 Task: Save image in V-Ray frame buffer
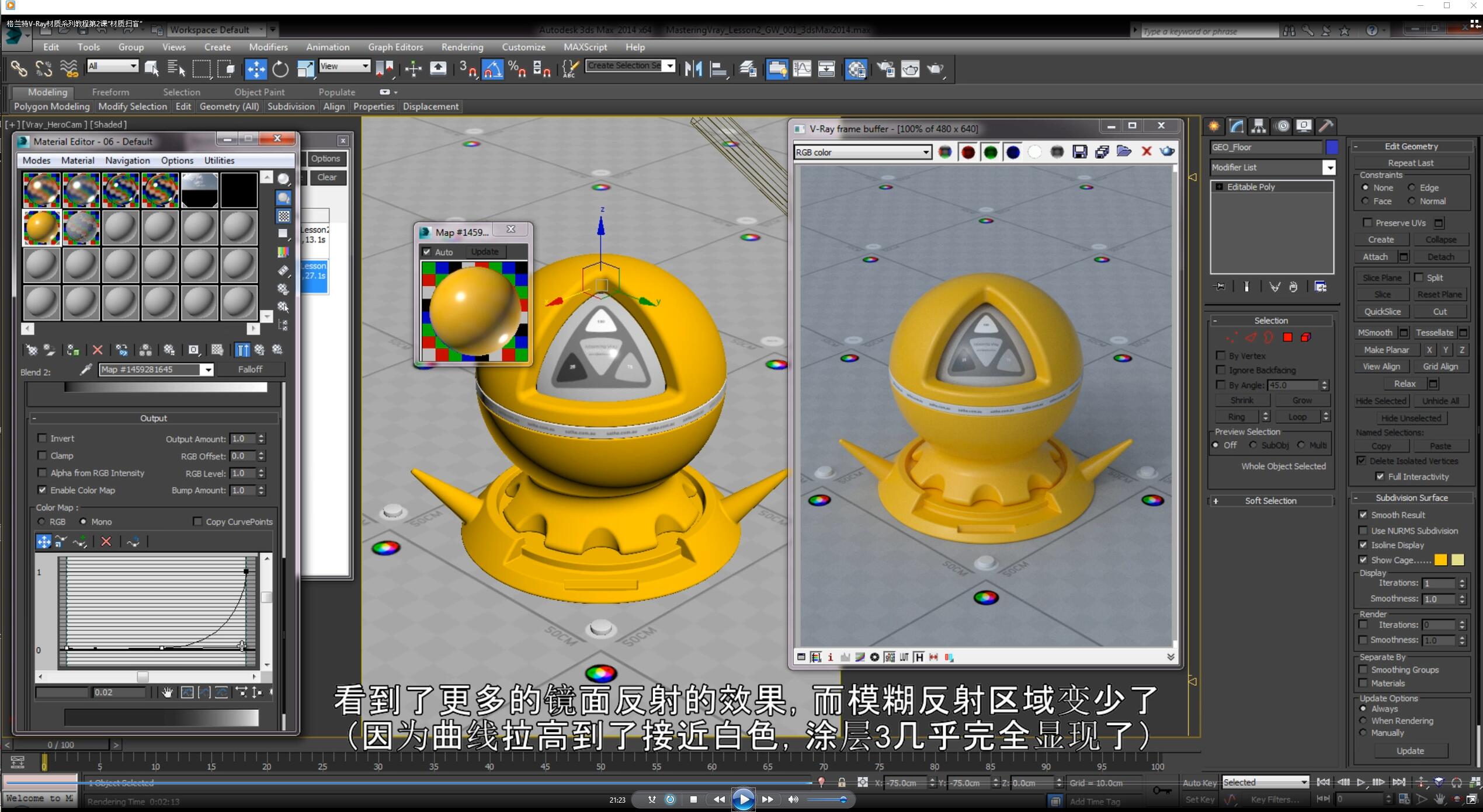1080,152
